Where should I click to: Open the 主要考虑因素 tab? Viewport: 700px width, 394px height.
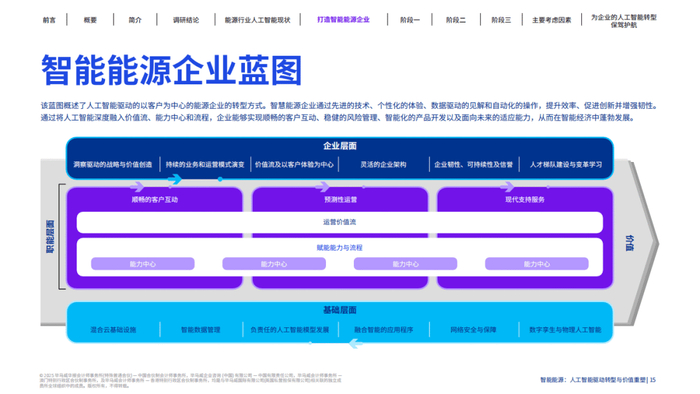551,20
